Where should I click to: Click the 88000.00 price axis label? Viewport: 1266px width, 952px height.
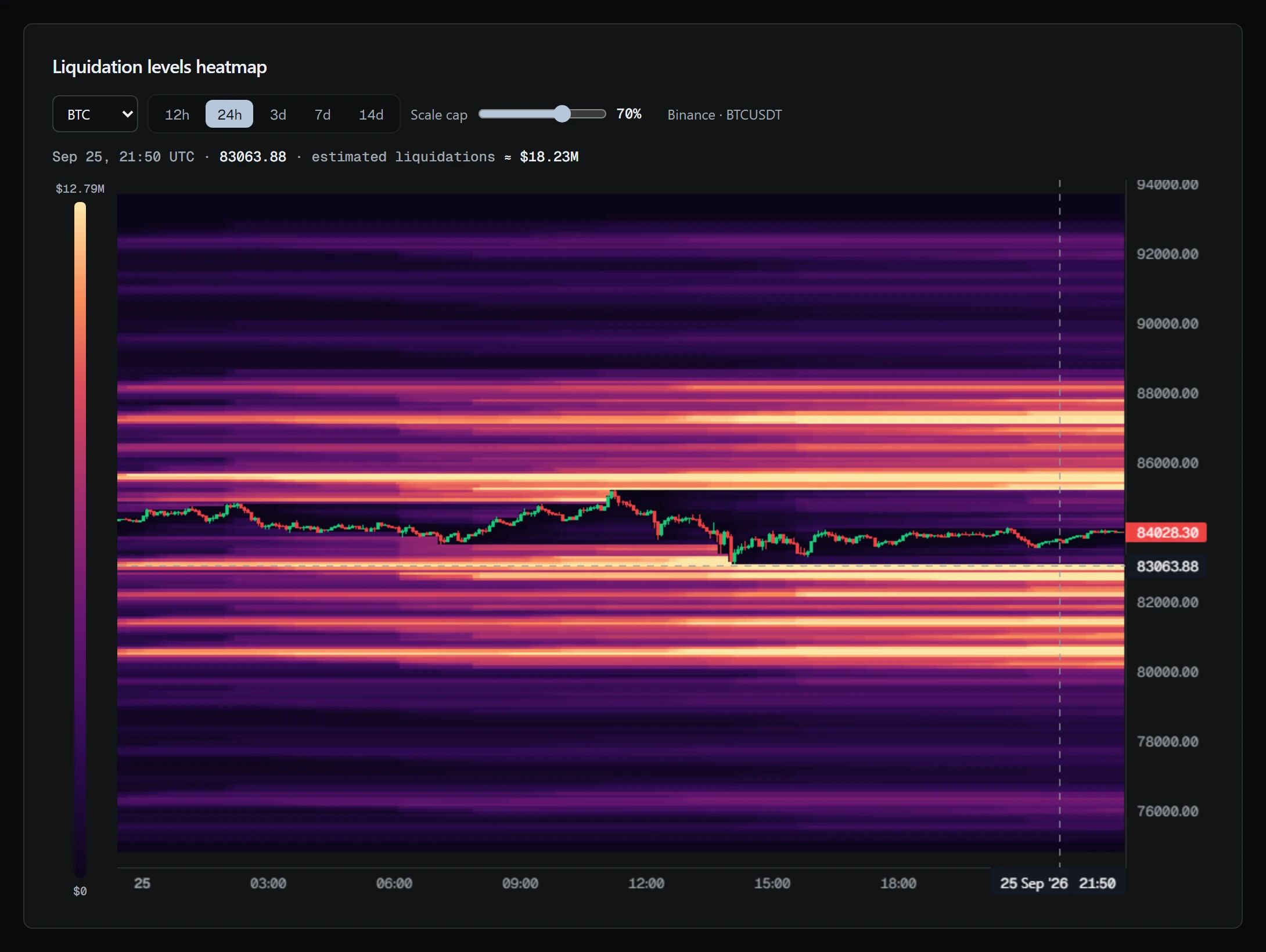1167,393
